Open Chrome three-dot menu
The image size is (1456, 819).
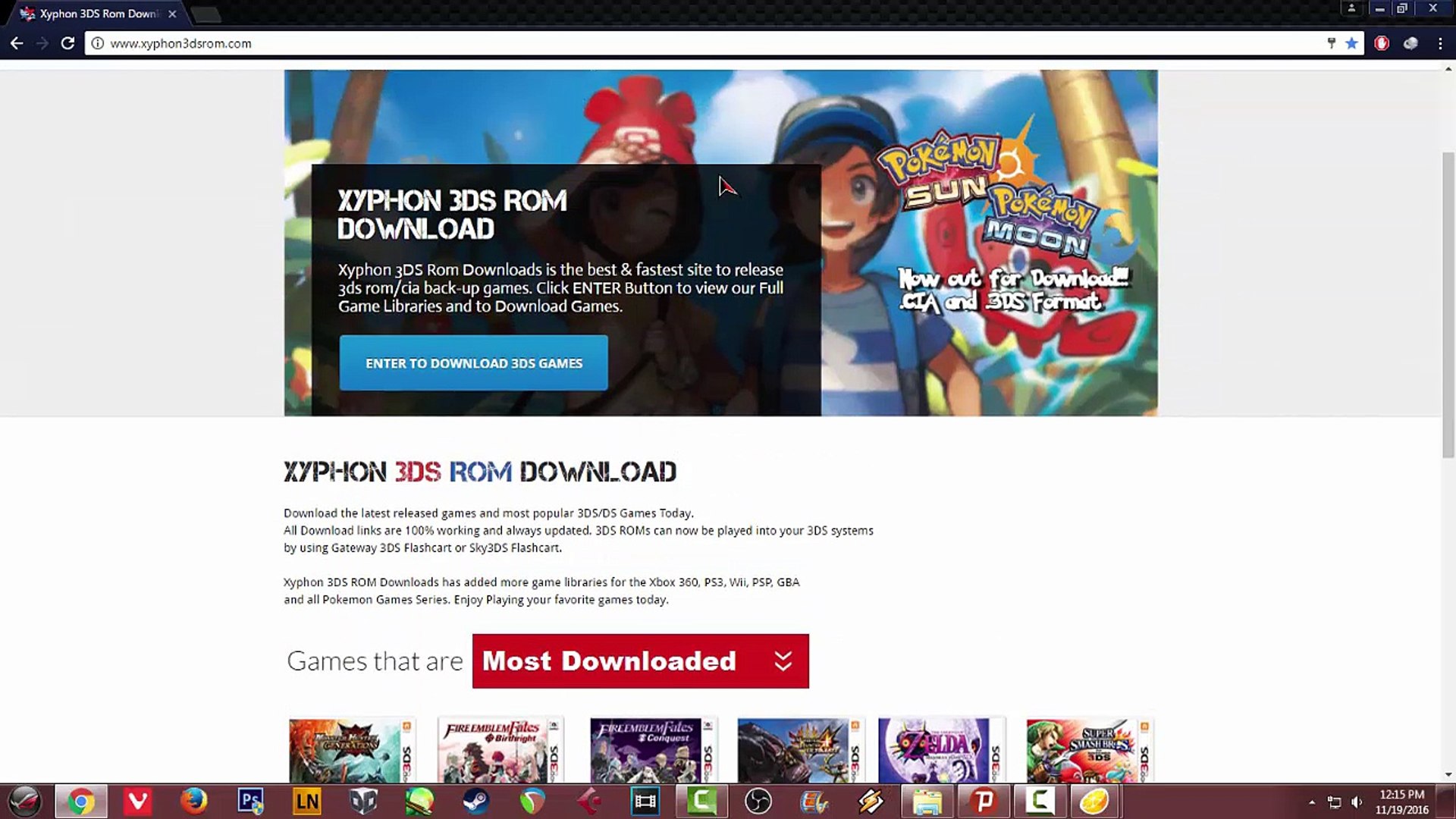point(1440,43)
